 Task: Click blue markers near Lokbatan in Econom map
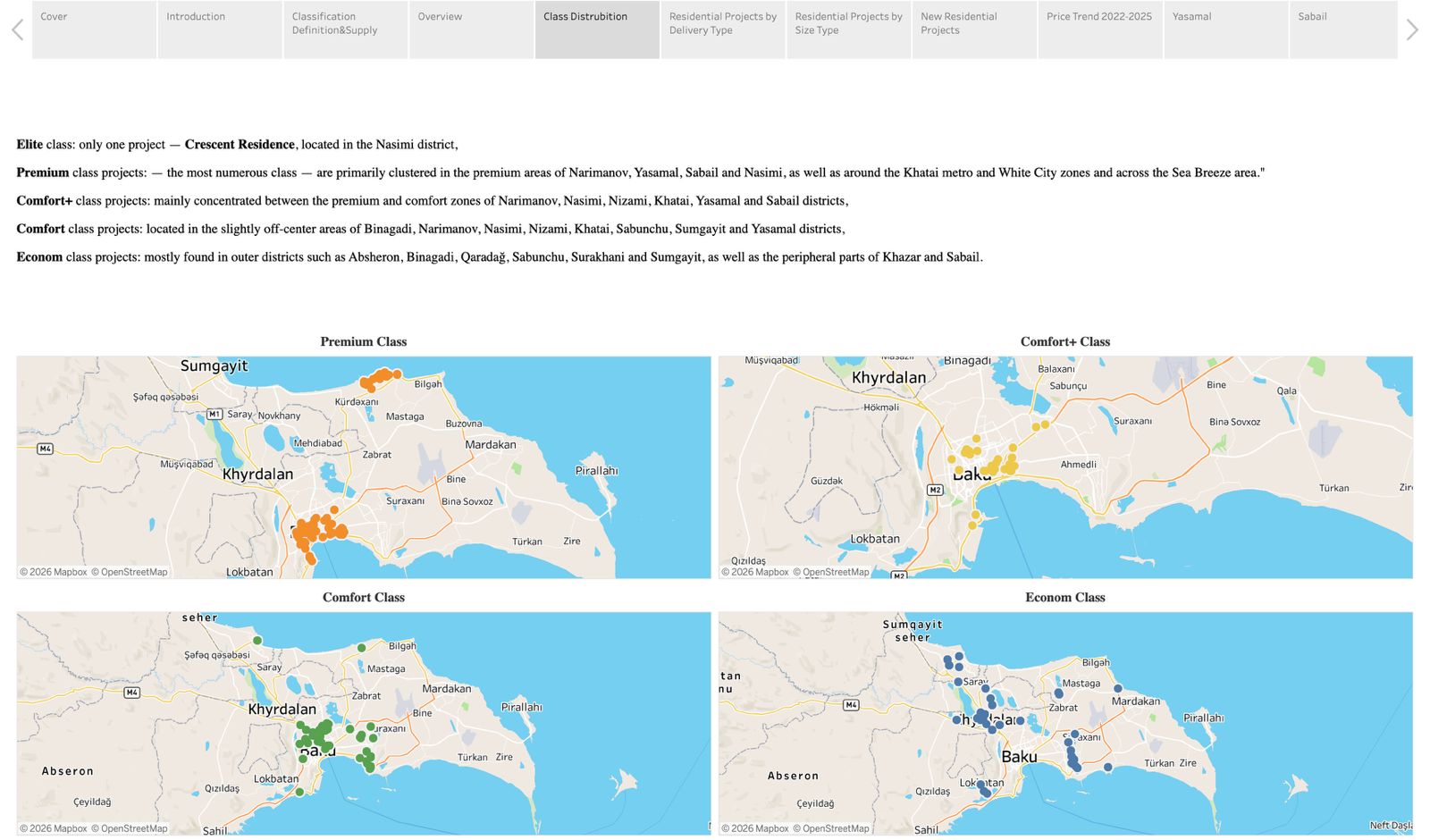tap(983, 788)
